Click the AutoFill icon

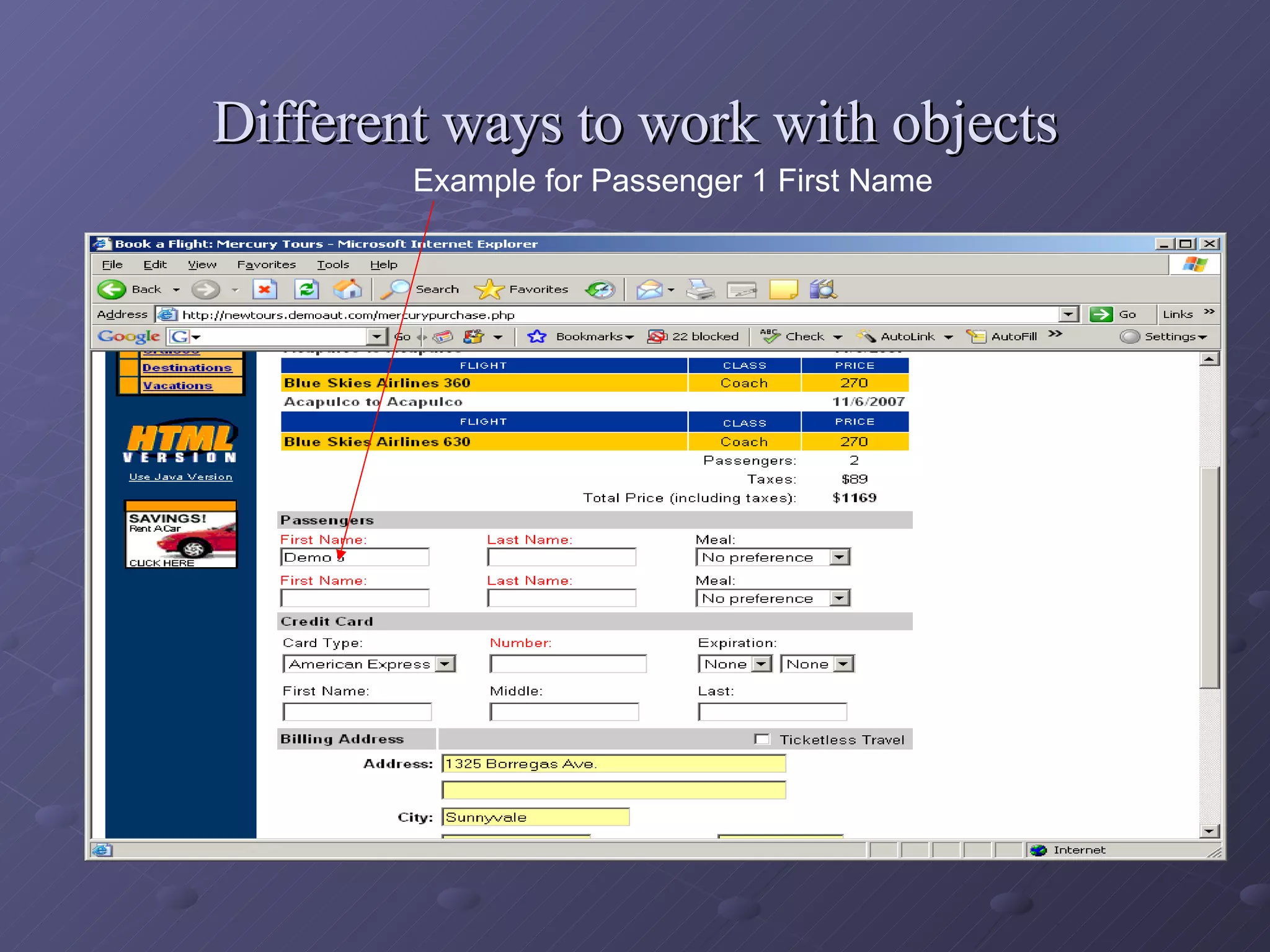pos(976,337)
